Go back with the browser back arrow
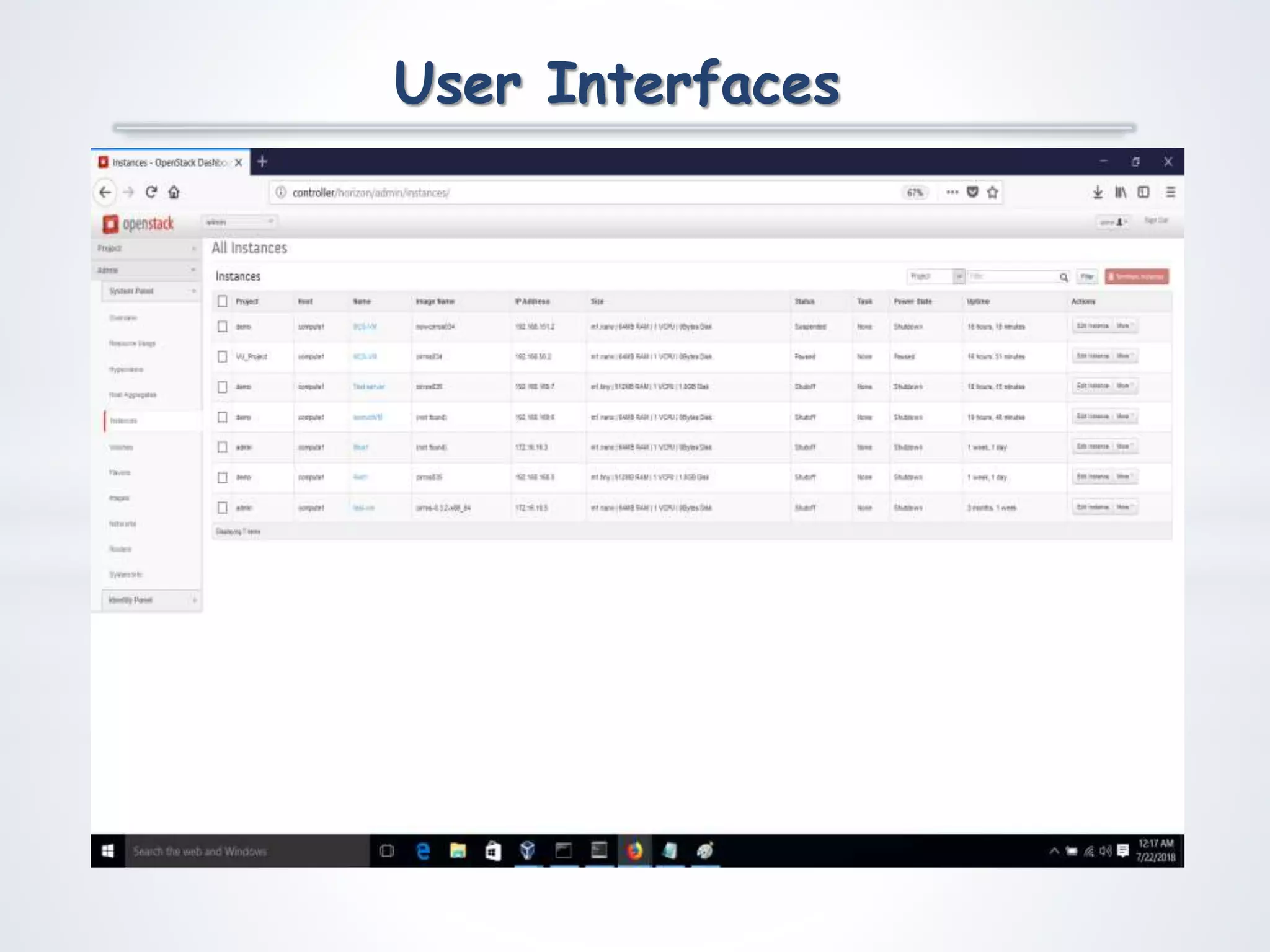 (105, 192)
